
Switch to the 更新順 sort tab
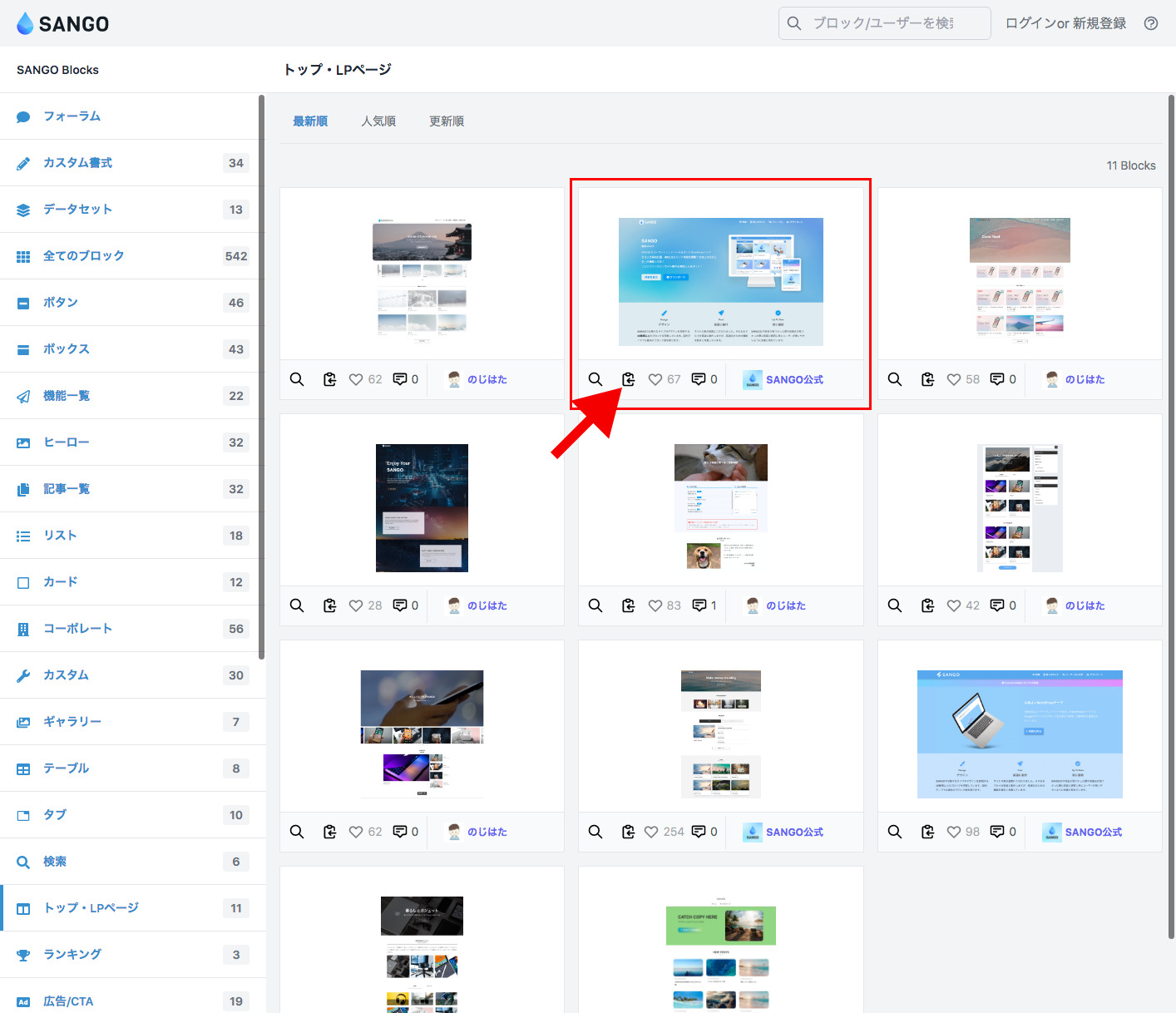446,121
